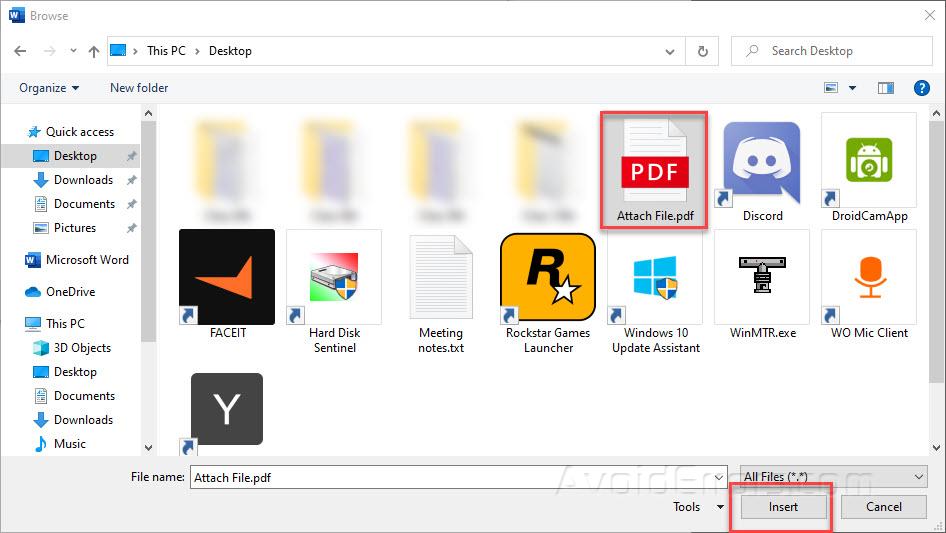Viewport: 946px width, 533px height.
Task: Select OneDrive in navigation pane
Action: coord(70,292)
